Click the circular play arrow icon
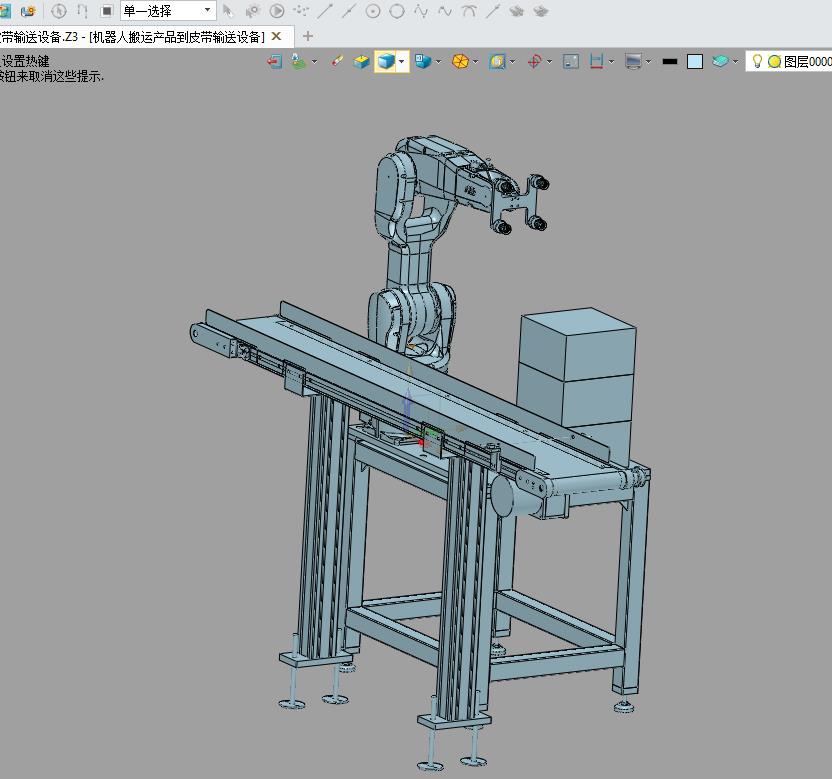This screenshot has height=779, width=832. (x=276, y=11)
